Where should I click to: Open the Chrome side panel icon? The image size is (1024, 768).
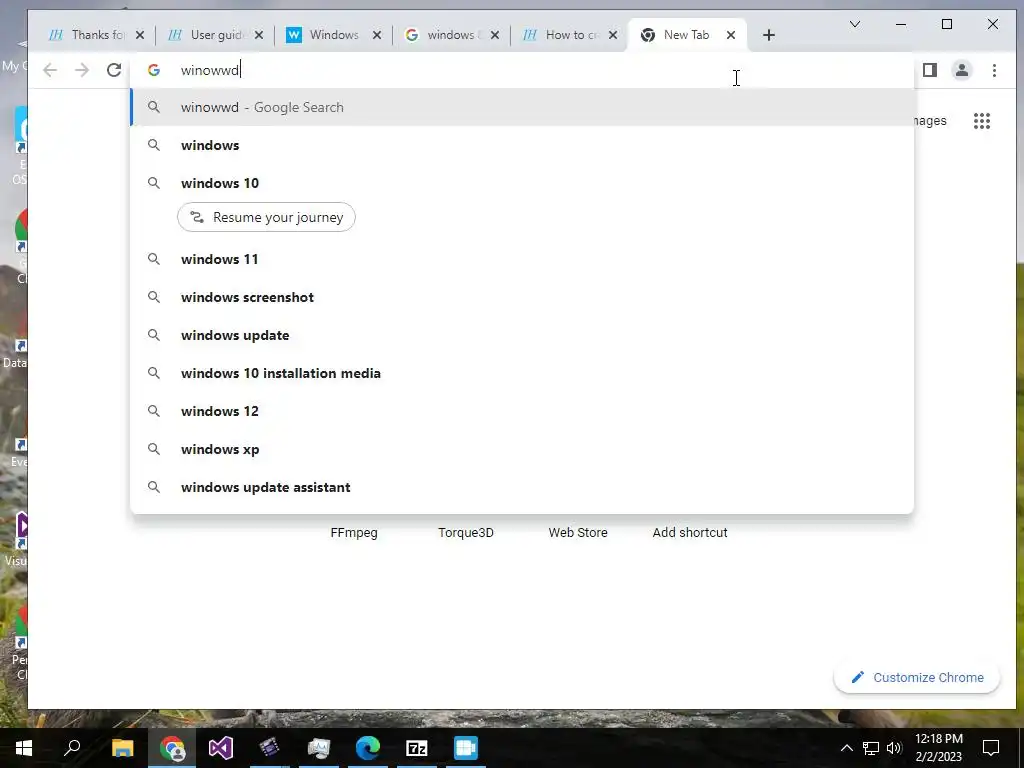930,70
